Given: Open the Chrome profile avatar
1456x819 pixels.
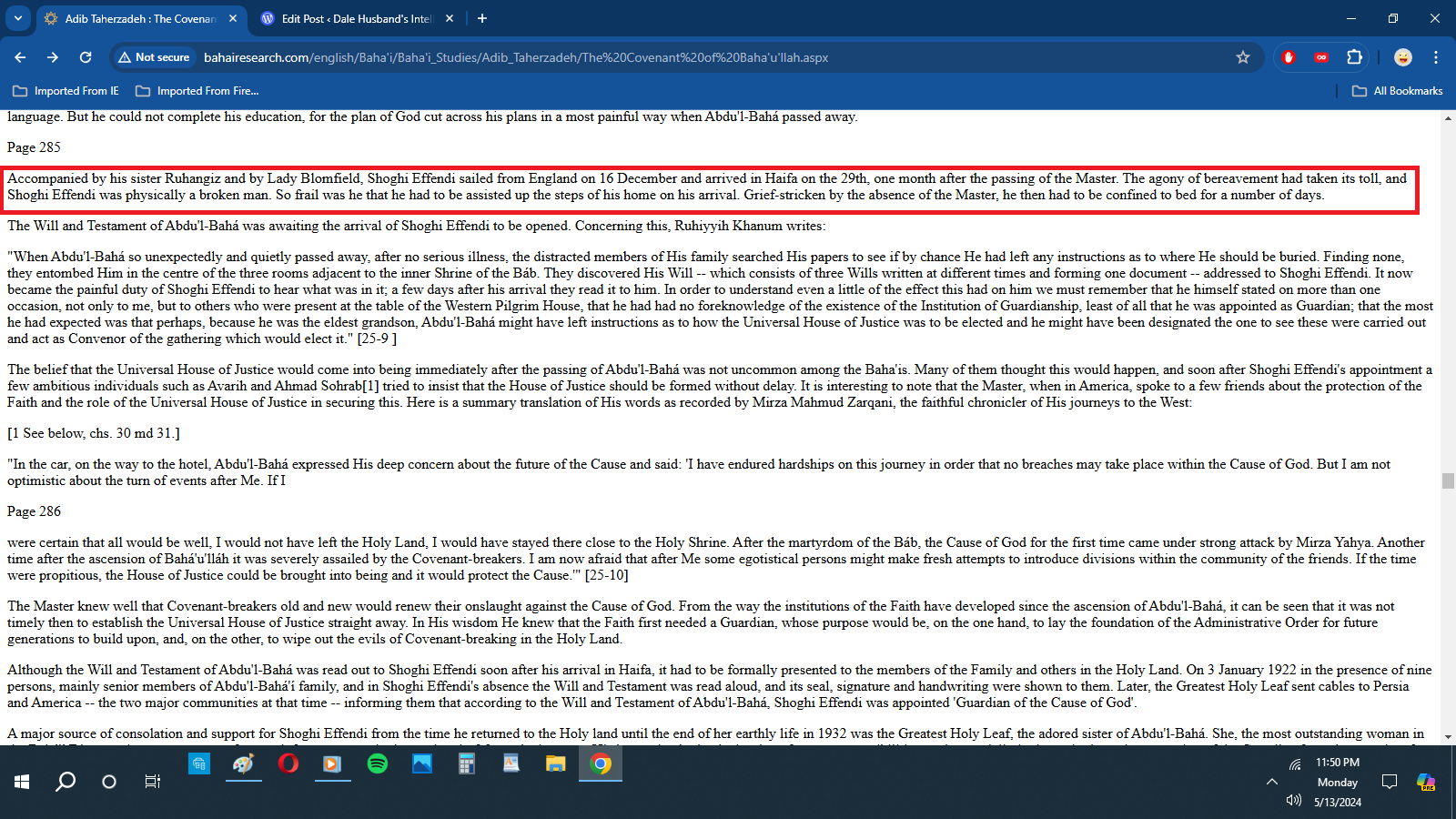Looking at the screenshot, I should point(1402,57).
